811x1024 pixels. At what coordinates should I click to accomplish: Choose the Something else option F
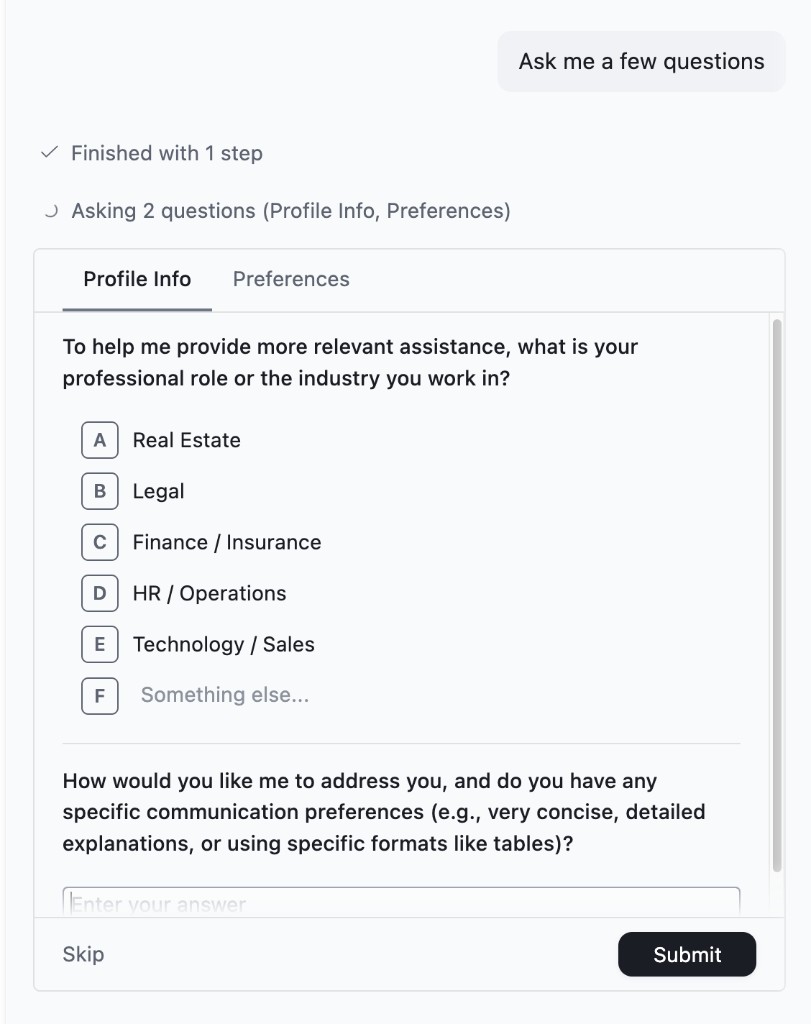pos(224,695)
